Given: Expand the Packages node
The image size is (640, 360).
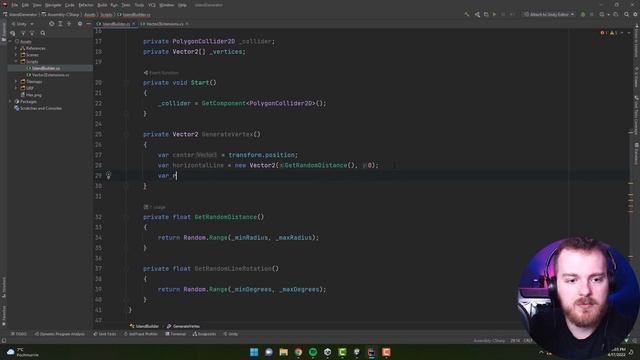Looking at the screenshot, I should [10, 101].
